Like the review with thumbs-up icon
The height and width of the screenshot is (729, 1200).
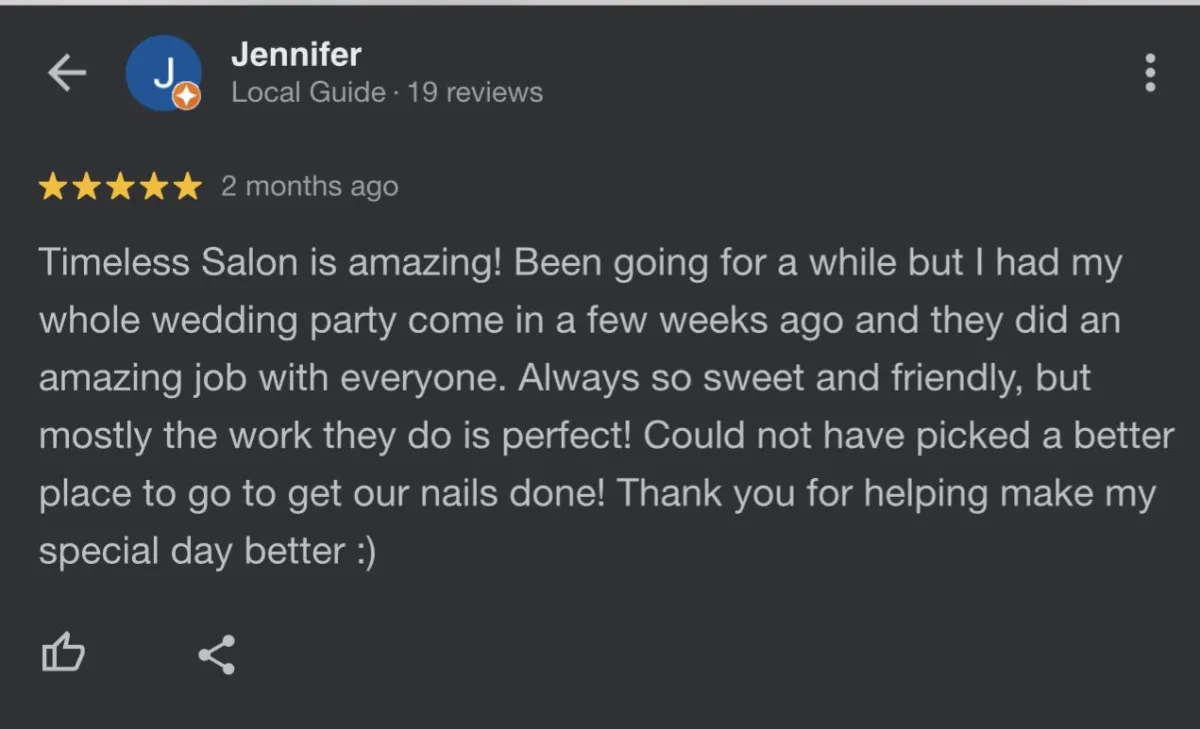pyautogui.click(x=63, y=654)
